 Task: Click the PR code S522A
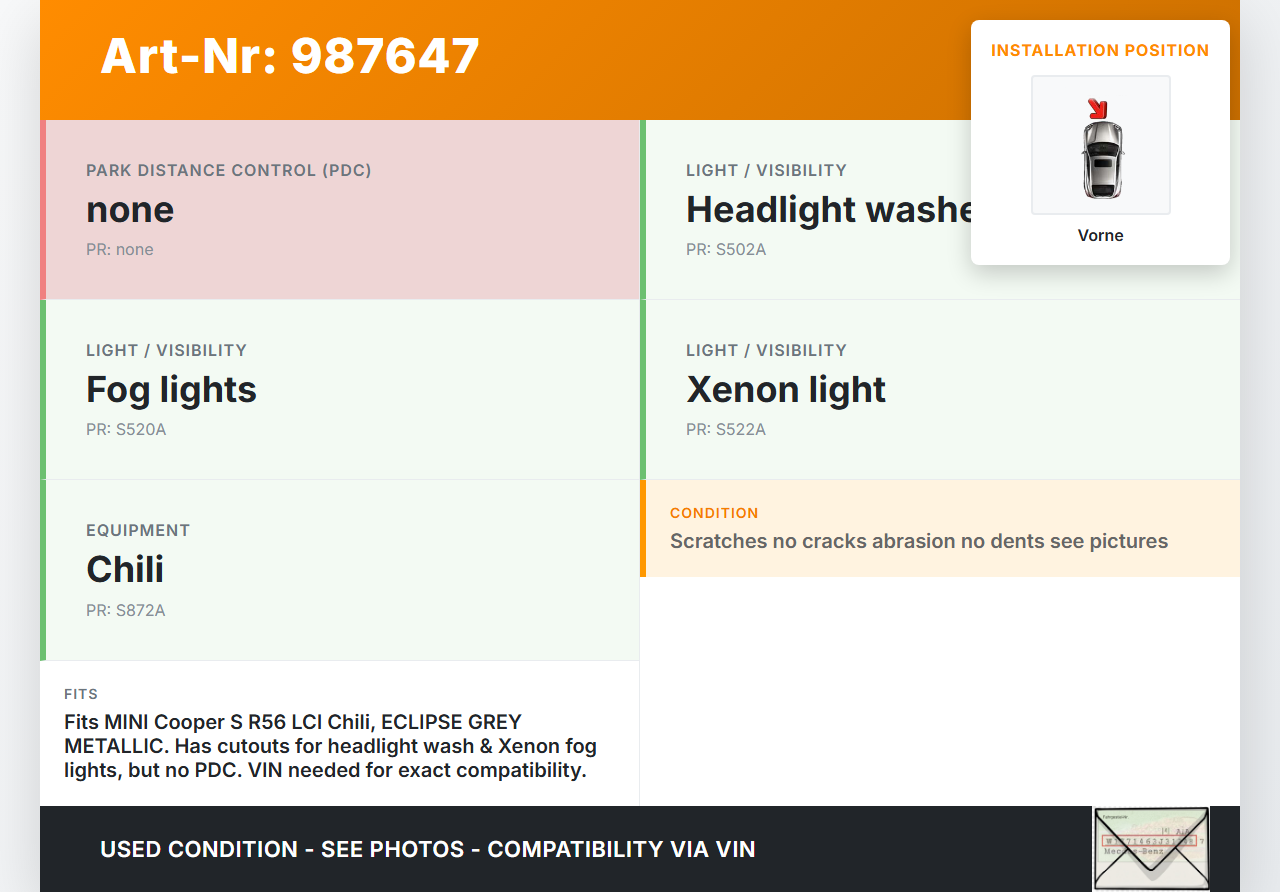(x=726, y=430)
